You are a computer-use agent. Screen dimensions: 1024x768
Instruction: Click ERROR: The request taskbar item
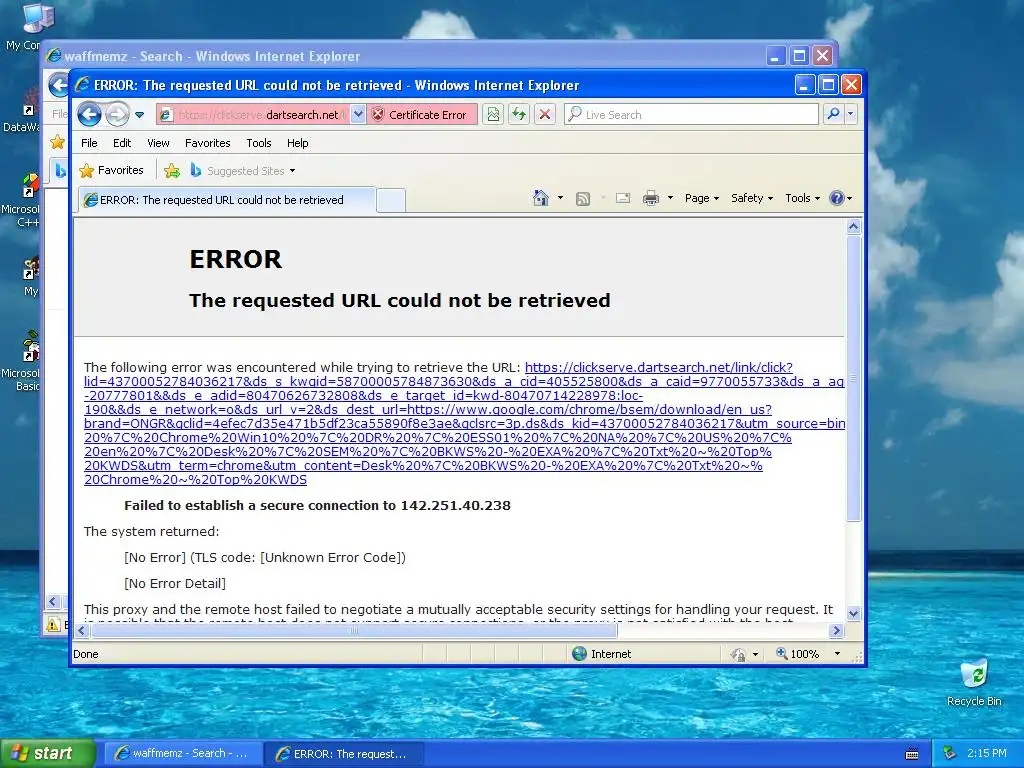pos(344,754)
